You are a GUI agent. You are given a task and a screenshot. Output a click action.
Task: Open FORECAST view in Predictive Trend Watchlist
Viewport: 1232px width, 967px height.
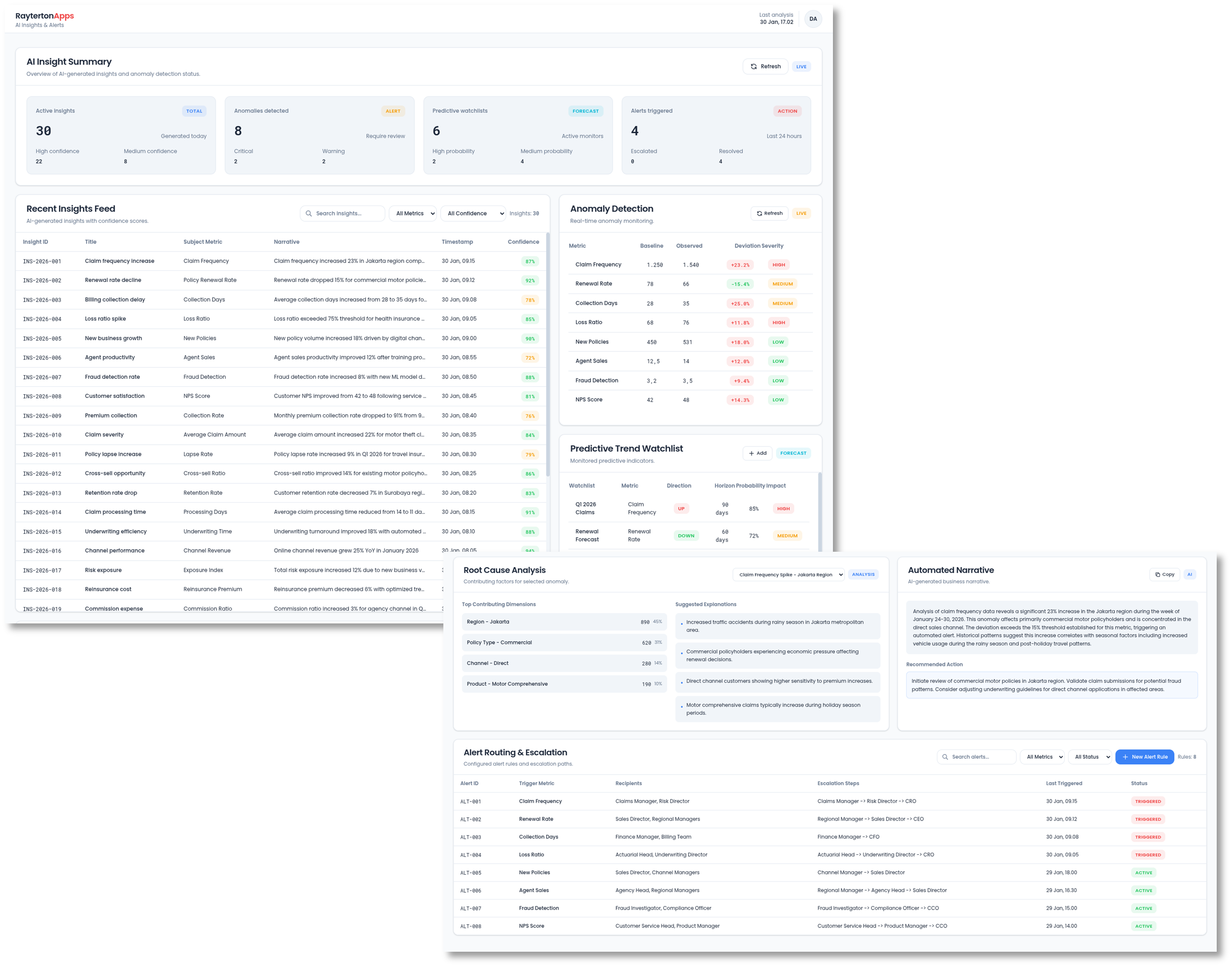click(x=793, y=453)
